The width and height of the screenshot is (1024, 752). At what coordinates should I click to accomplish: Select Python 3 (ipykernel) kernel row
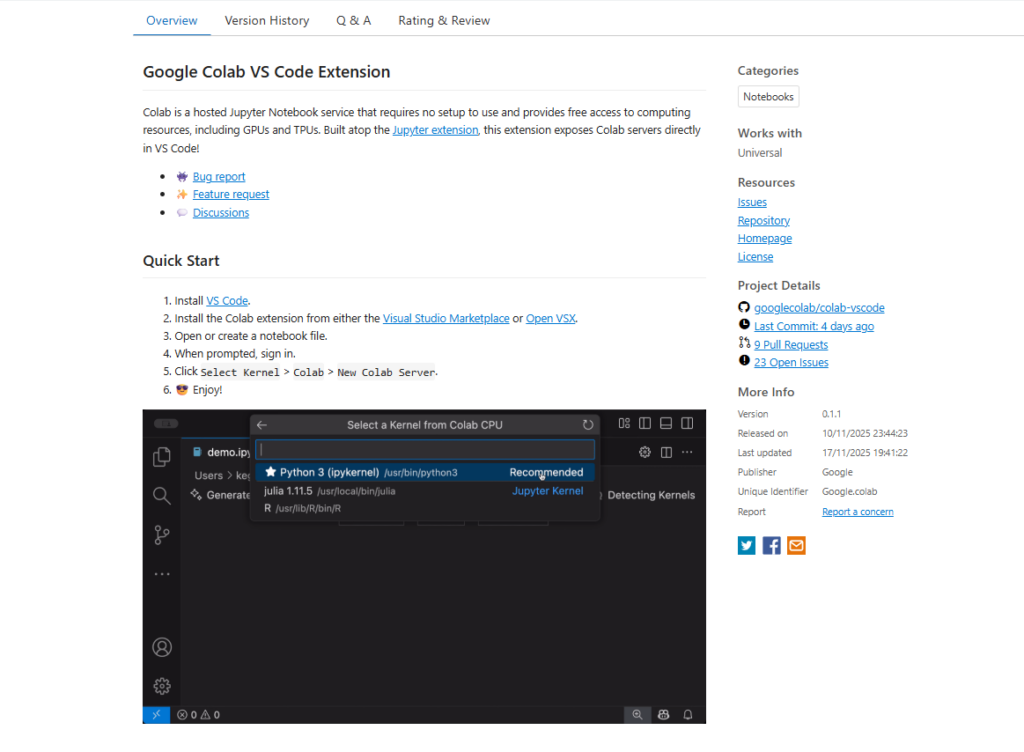425,472
